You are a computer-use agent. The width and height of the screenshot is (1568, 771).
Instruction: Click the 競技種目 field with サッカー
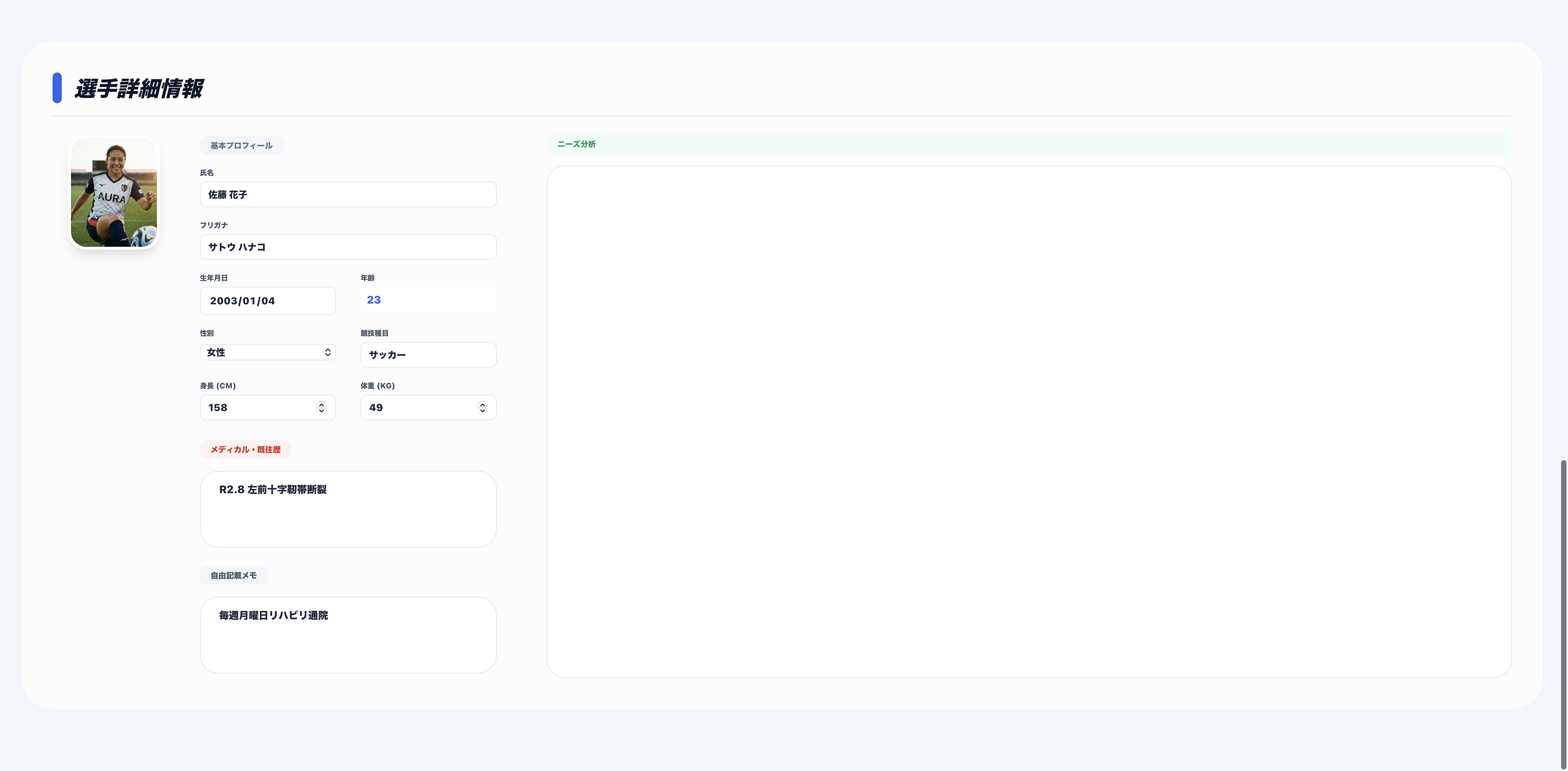[x=428, y=355]
